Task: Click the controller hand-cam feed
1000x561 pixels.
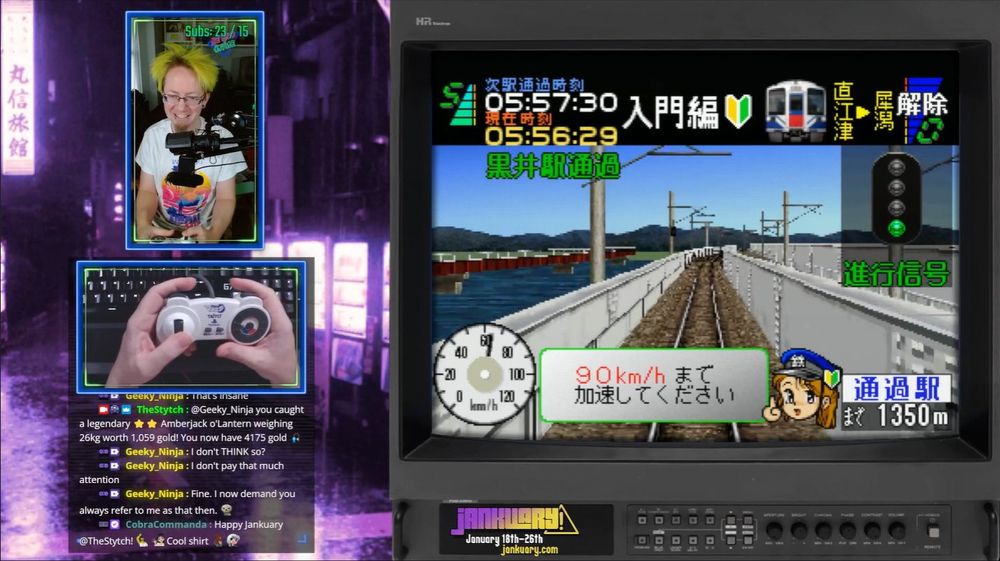Action: 191,326
